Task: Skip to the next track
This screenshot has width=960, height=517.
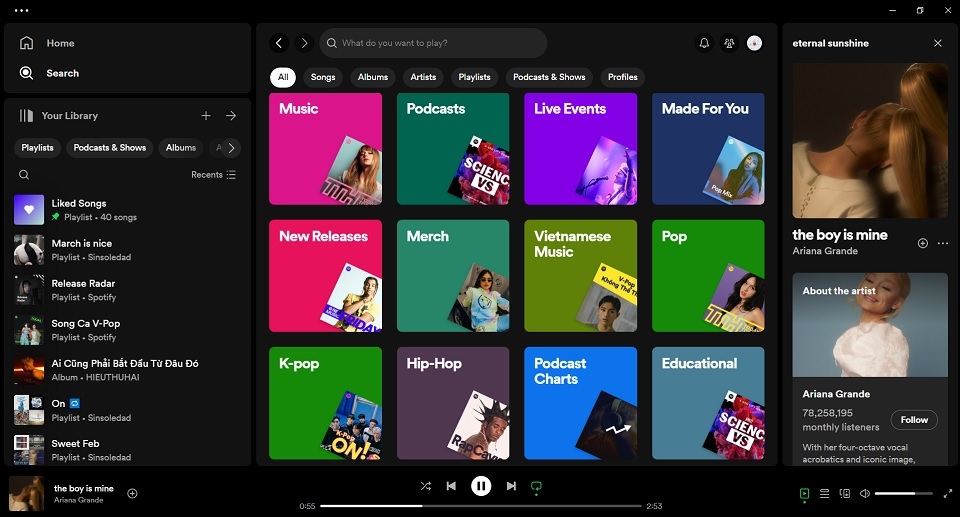Action: tap(511, 486)
